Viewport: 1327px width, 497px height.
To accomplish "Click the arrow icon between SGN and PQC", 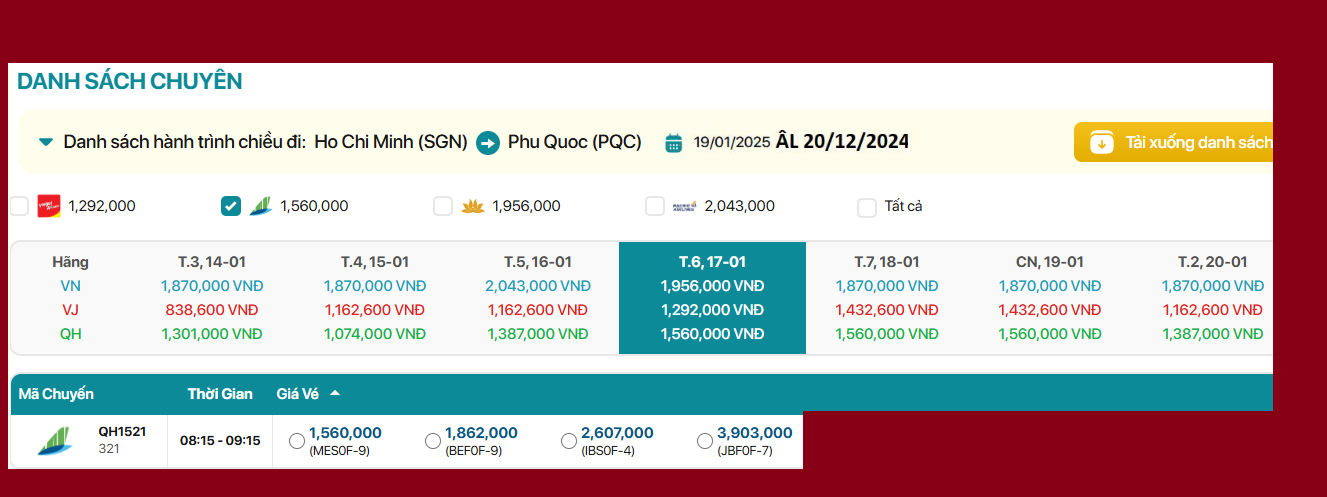I will [x=487, y=142].
